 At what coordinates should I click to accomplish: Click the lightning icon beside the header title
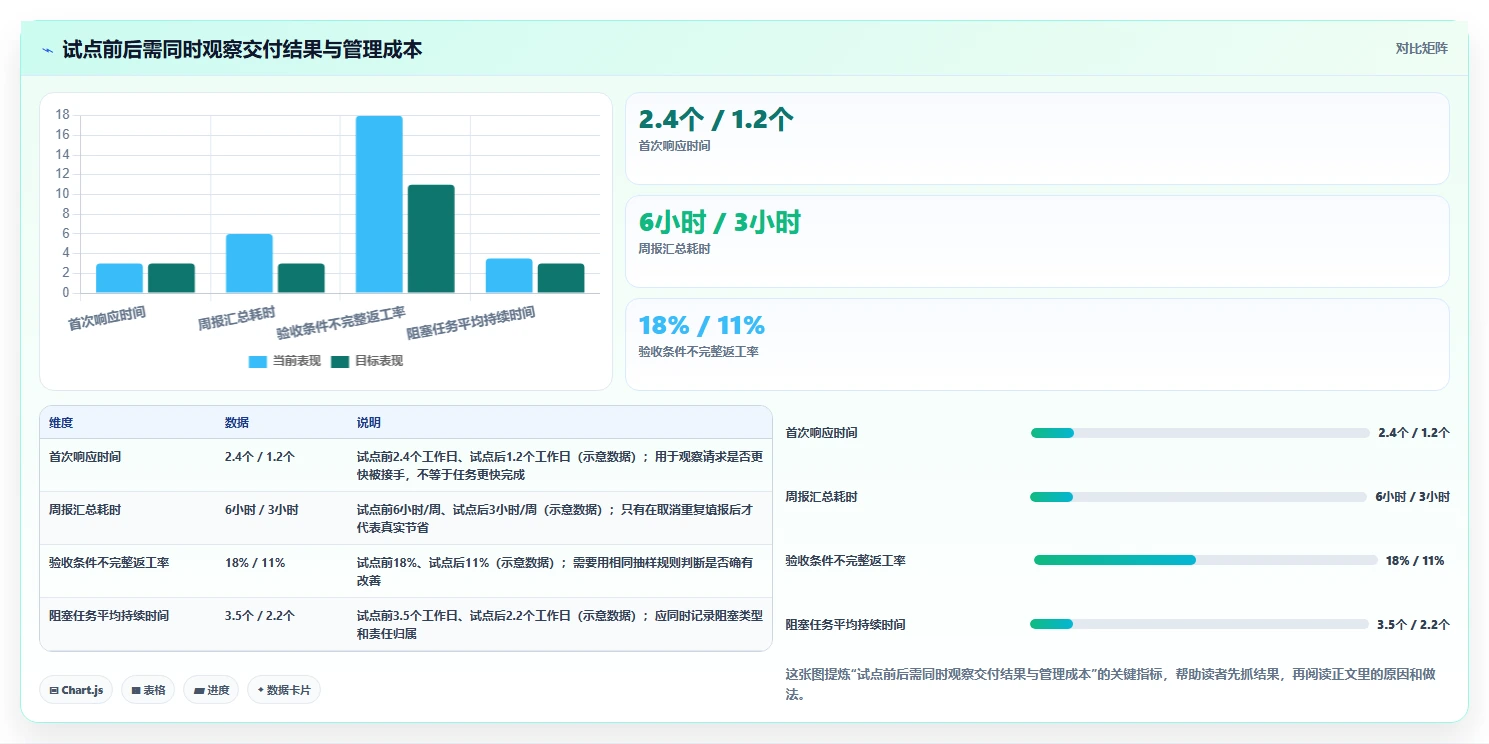click(48, 49)
